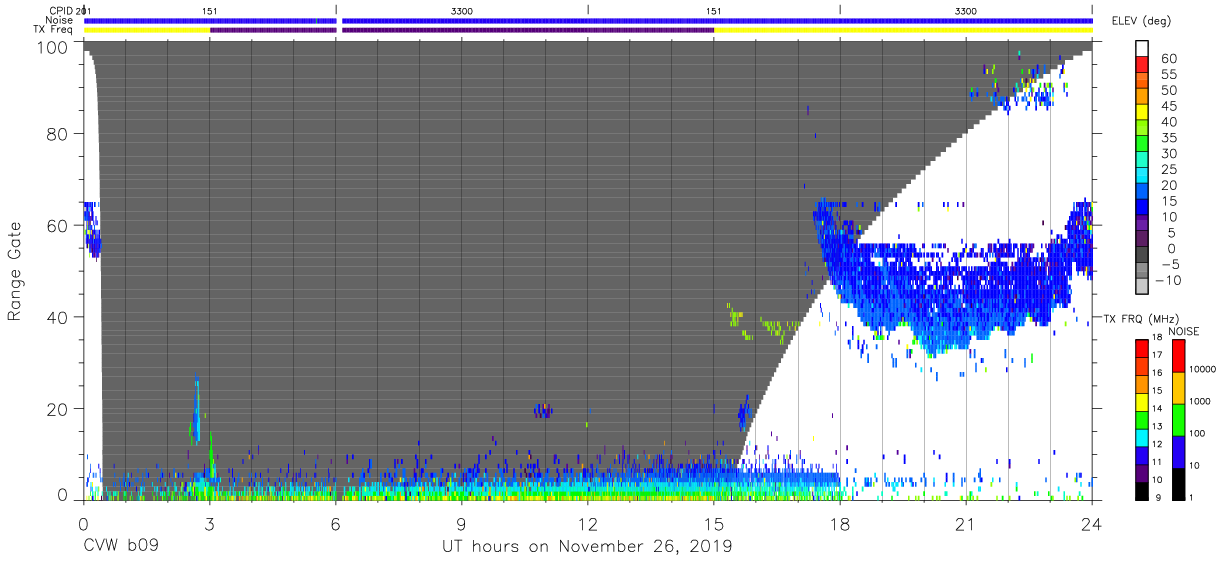1228x567 pixels.
Task: Click the orange-yellow swatch in the NOISE legend
Action: pos(1179,388)
